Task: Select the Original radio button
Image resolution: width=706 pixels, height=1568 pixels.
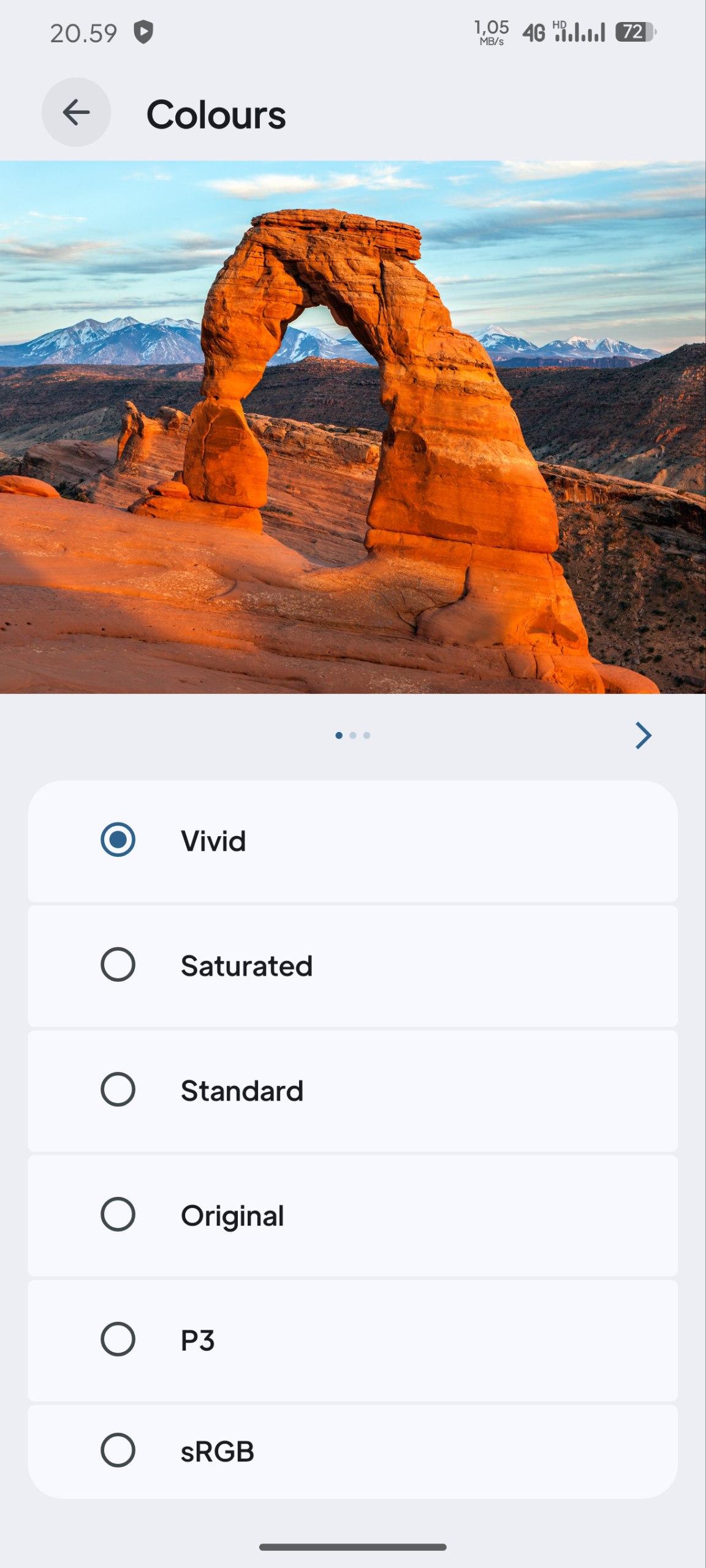Action: pos(118,1215)
